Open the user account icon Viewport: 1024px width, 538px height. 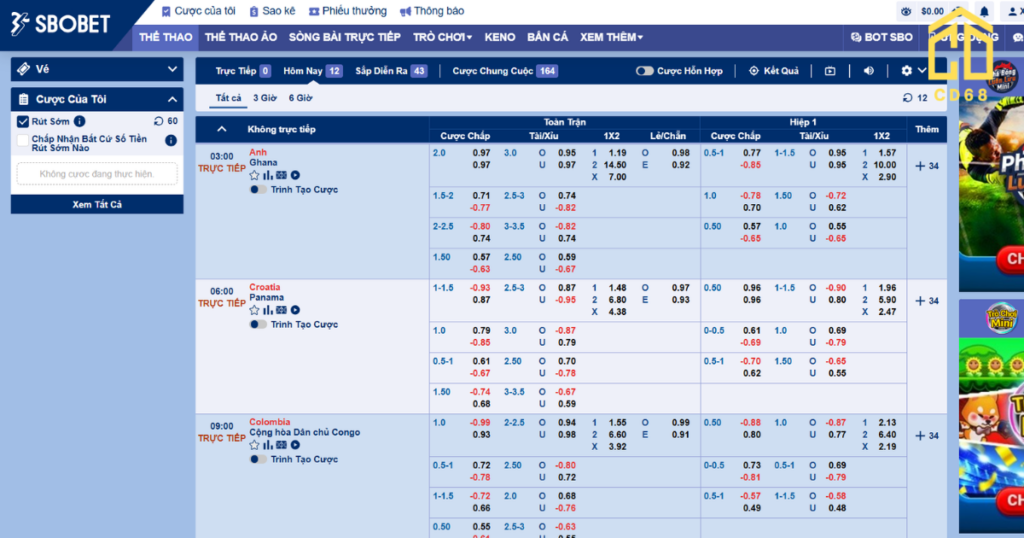(x=1013, y=11)
